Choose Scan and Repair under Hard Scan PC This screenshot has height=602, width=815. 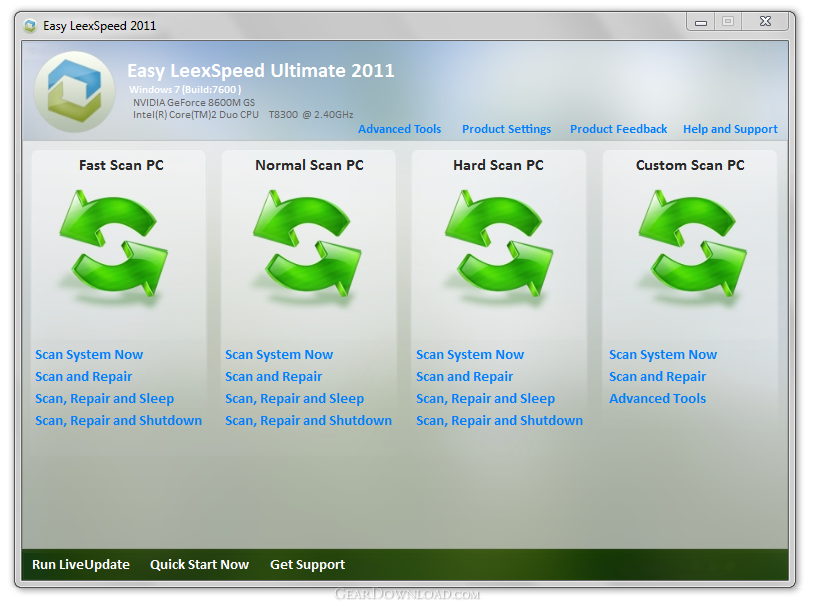pos(464,376)
